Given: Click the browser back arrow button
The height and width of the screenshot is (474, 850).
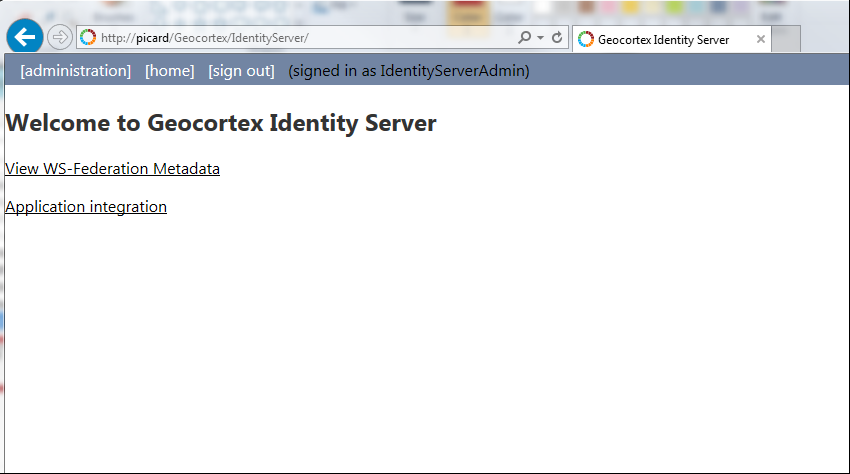Looking at the screenshot, I should click(25, 37).
